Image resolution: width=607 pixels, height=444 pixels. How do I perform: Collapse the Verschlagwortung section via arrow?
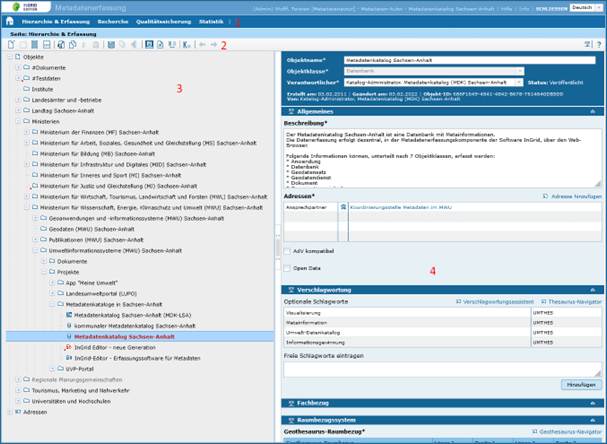click(593, 290)
